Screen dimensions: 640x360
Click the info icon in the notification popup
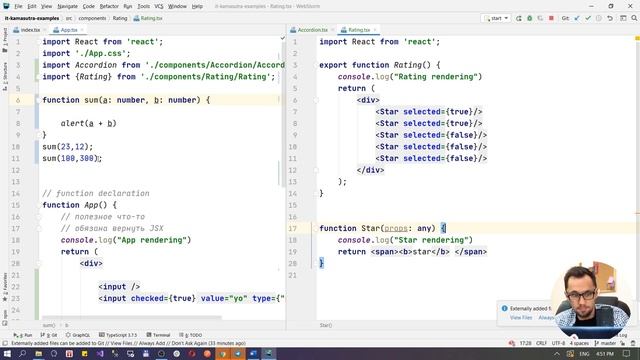point(504,309)
